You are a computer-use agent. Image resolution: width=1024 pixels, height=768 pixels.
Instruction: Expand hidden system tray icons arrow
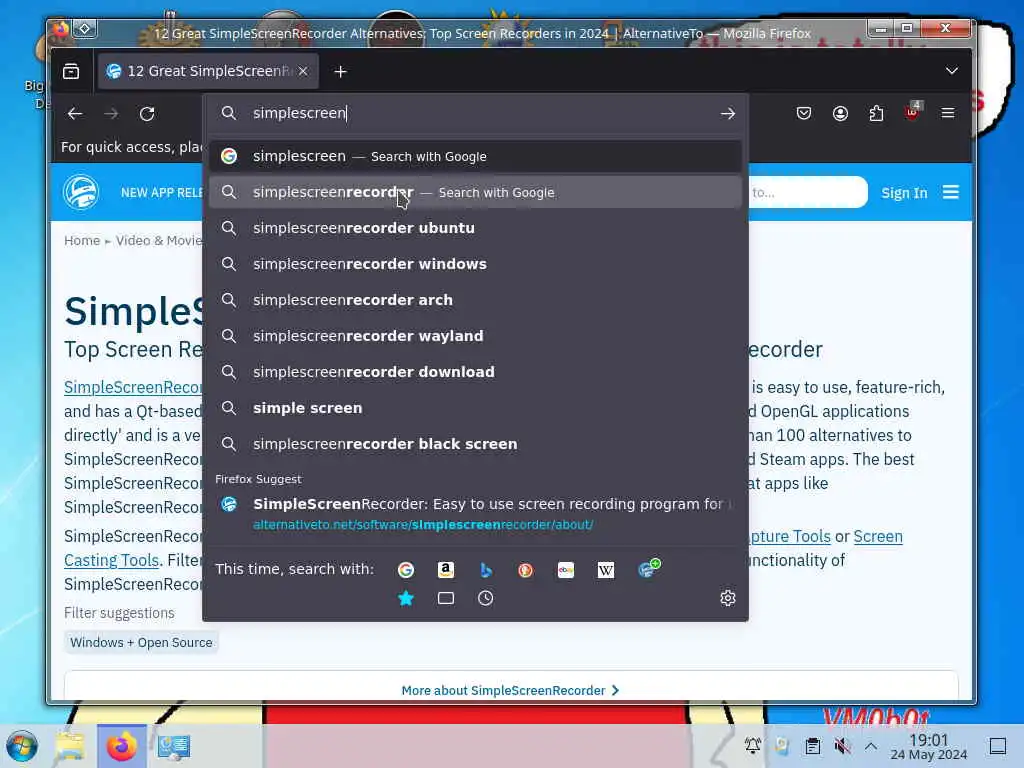[871, 746]
